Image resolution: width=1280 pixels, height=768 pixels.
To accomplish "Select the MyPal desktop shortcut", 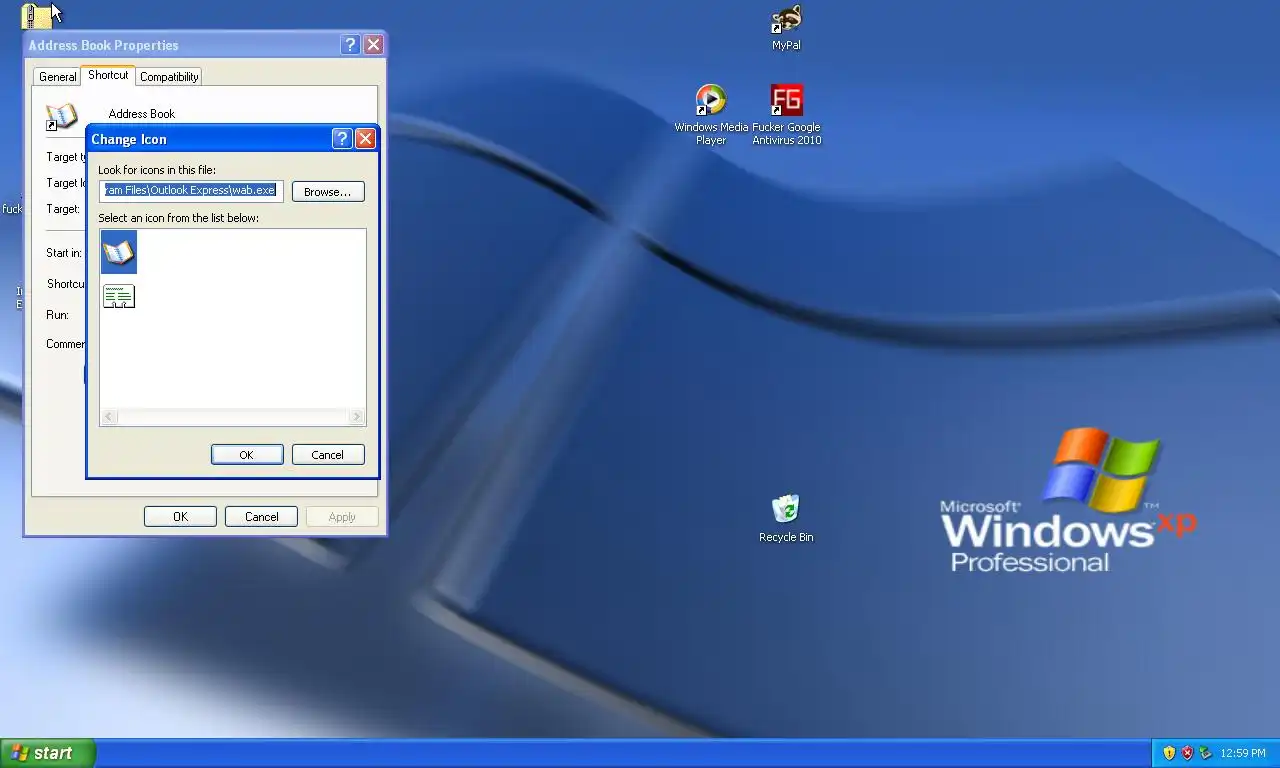I will 786,28.
